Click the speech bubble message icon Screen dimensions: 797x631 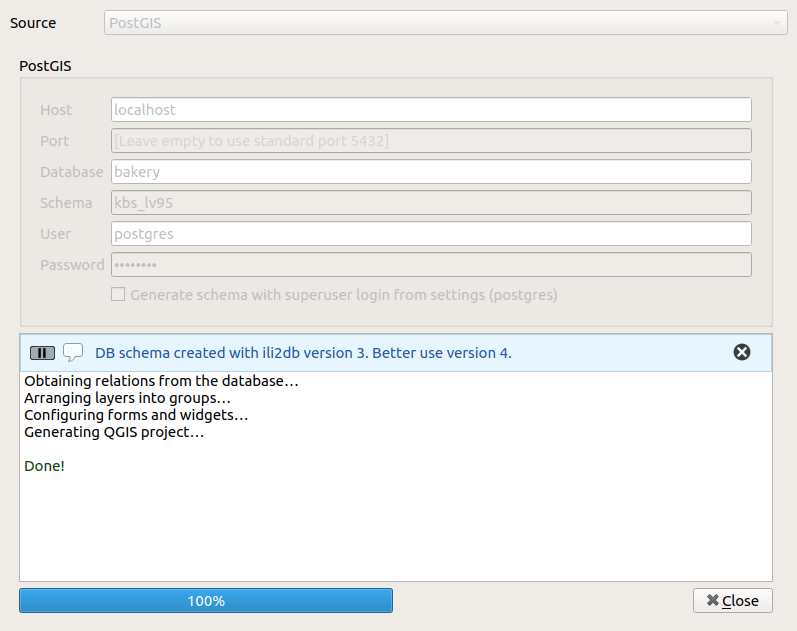point(73,352)
